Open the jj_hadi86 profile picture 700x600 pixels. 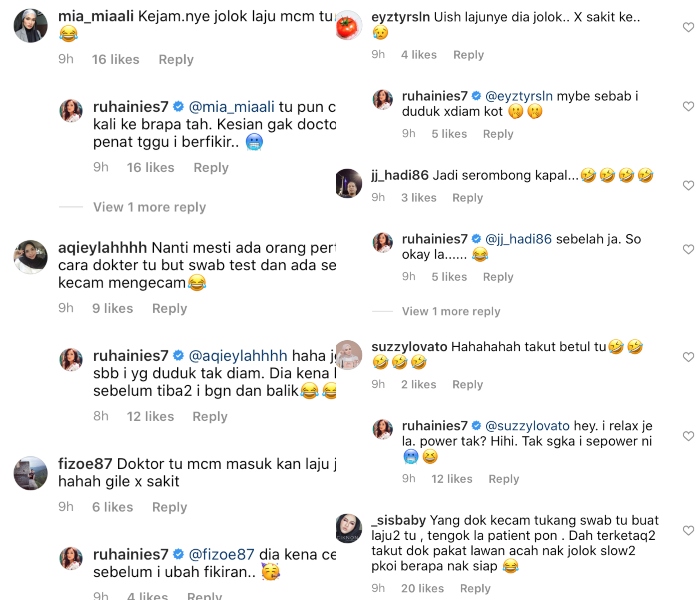coord(349,183)
